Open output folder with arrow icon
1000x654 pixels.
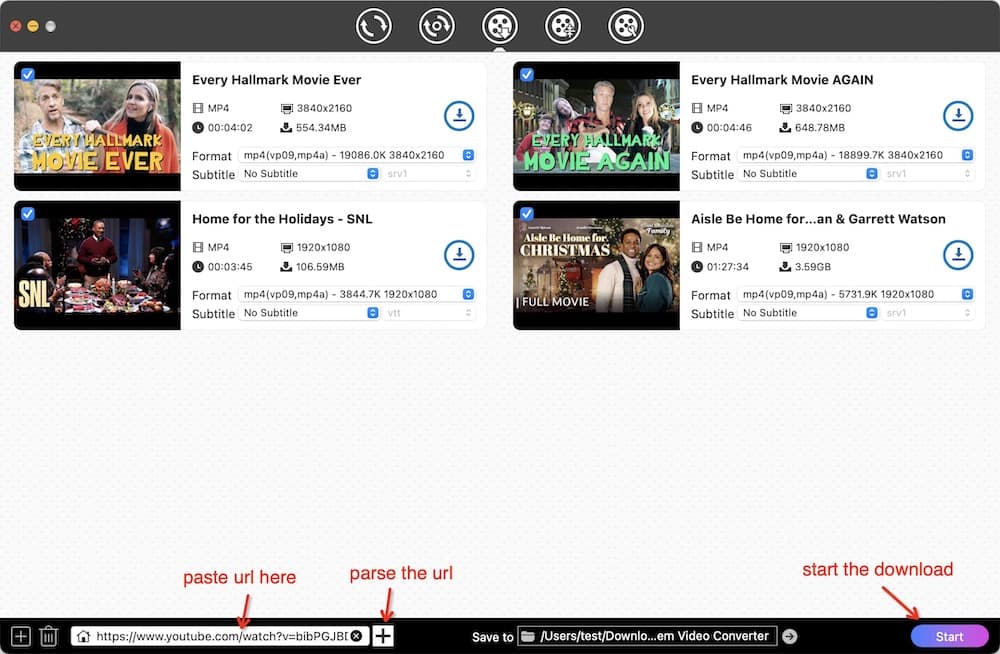pyautogui.click(x=790, y=636)
